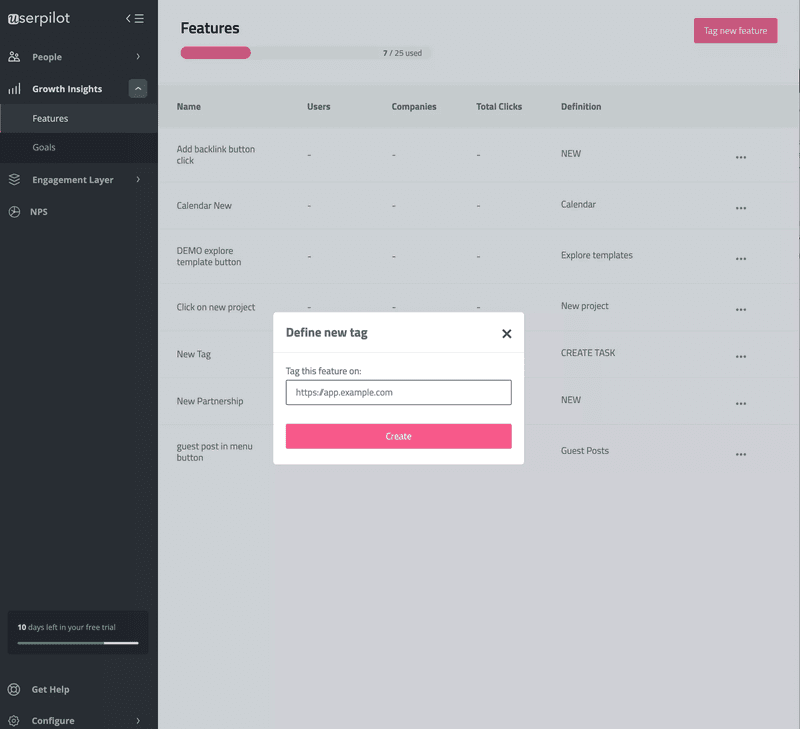The height and width of the screenshot is (729, 800).
Task: Click the Growth Insights bar-chart icon
Action: [17, 88]
